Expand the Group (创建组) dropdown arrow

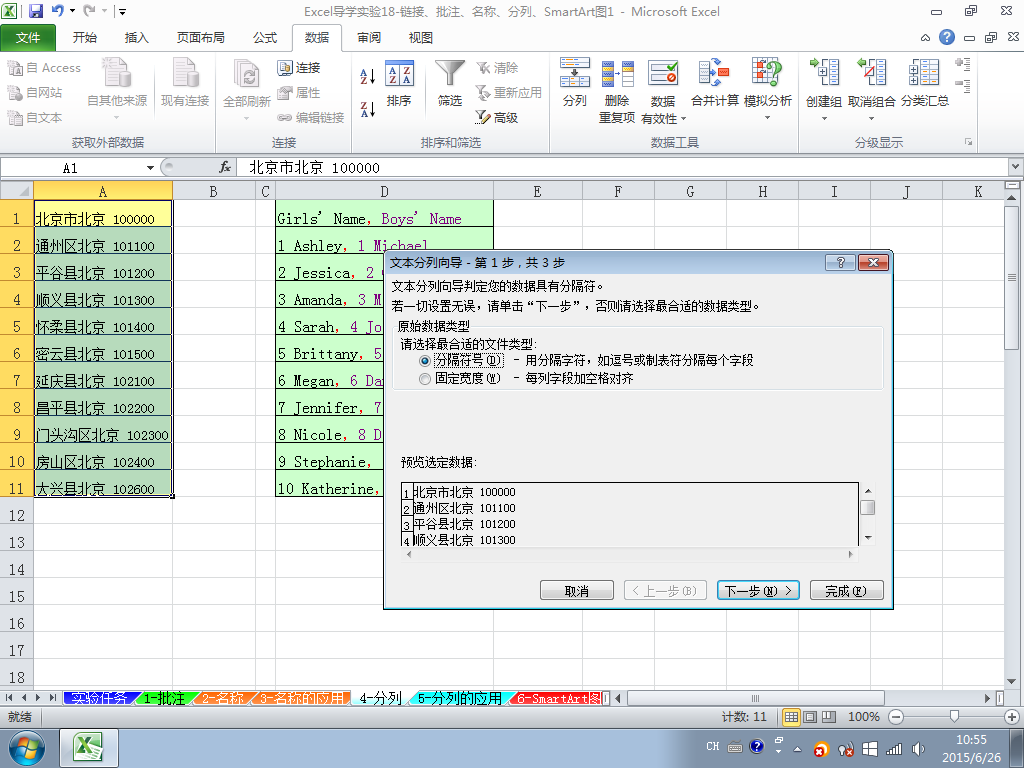tap(824, 119)
